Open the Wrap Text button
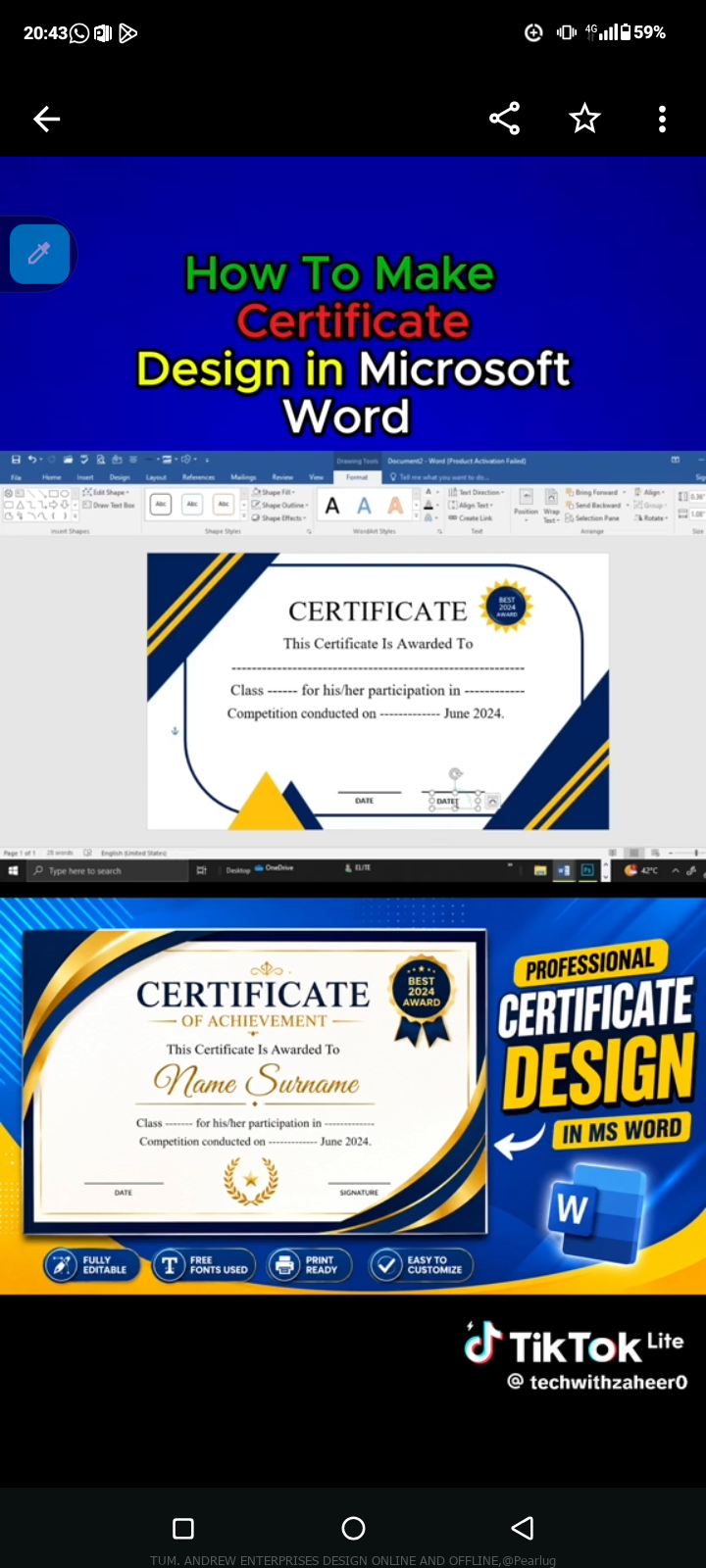Viewport: 706px width, 1568px height. (551, 505)
